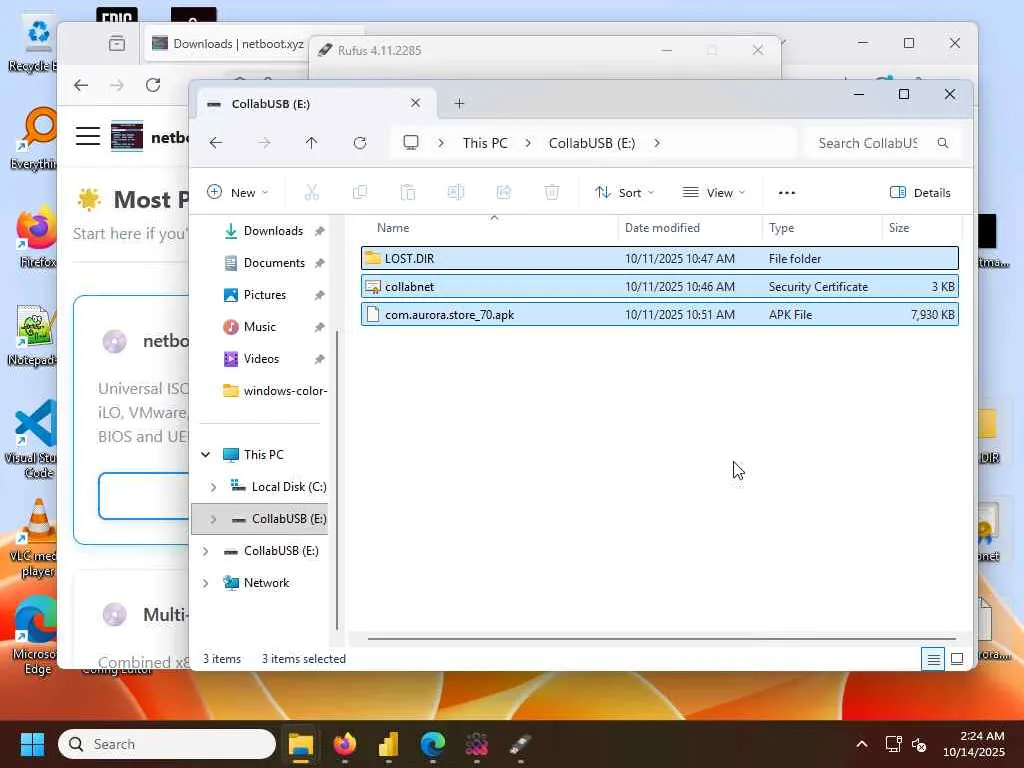The image size is (1024, 768).
Task: Switch to Downloads | netboot.xyz browser tab
Action: 229,44
